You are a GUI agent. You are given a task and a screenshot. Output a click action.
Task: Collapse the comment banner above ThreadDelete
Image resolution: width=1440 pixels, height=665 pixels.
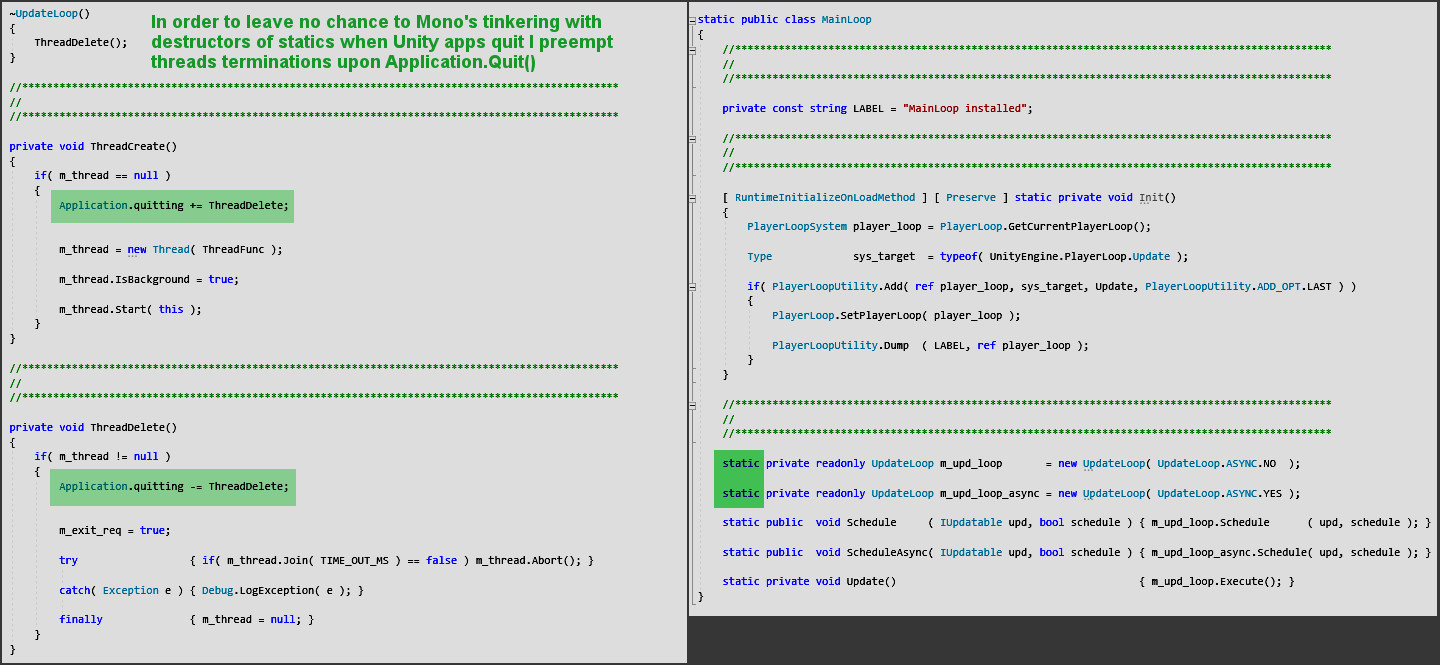pyautogui.click(x=3, y=367)
